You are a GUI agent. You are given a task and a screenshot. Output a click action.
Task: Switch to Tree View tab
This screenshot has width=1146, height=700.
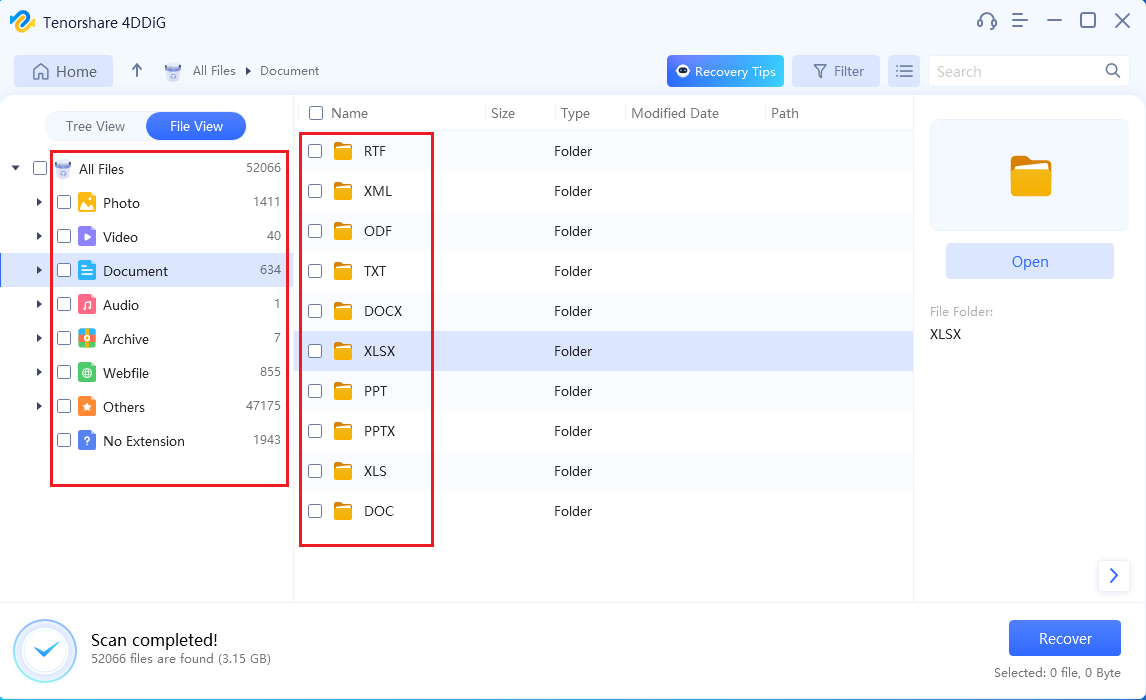[x=96, y=126]
